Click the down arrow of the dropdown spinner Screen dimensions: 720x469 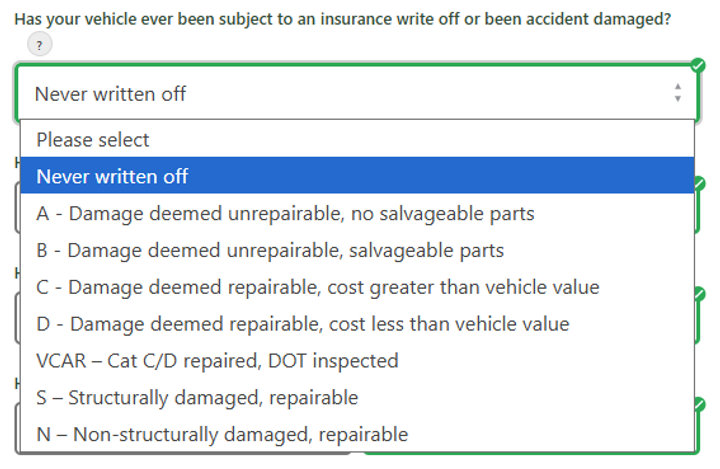coord(678,99)
